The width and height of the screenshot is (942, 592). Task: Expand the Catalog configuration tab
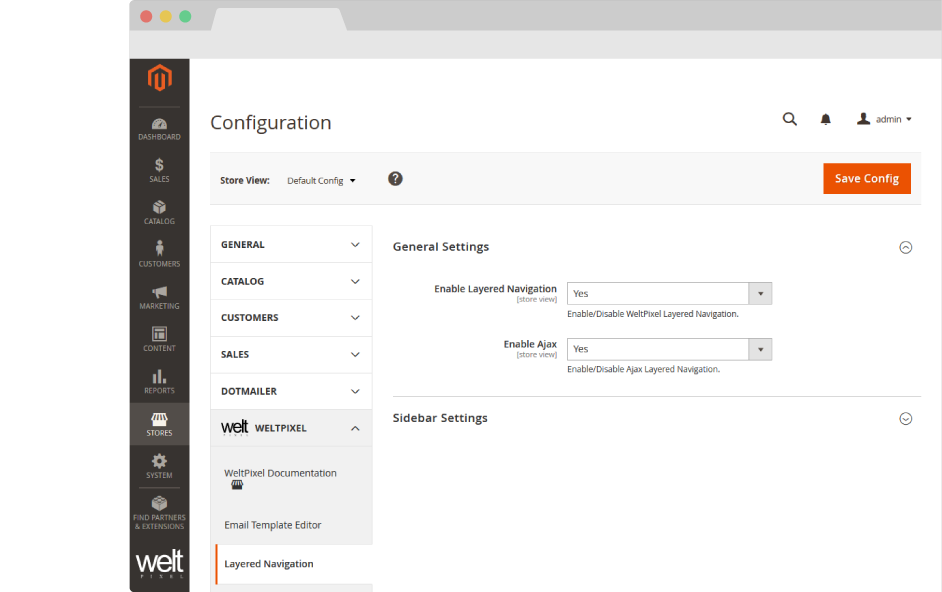[290, 281]
